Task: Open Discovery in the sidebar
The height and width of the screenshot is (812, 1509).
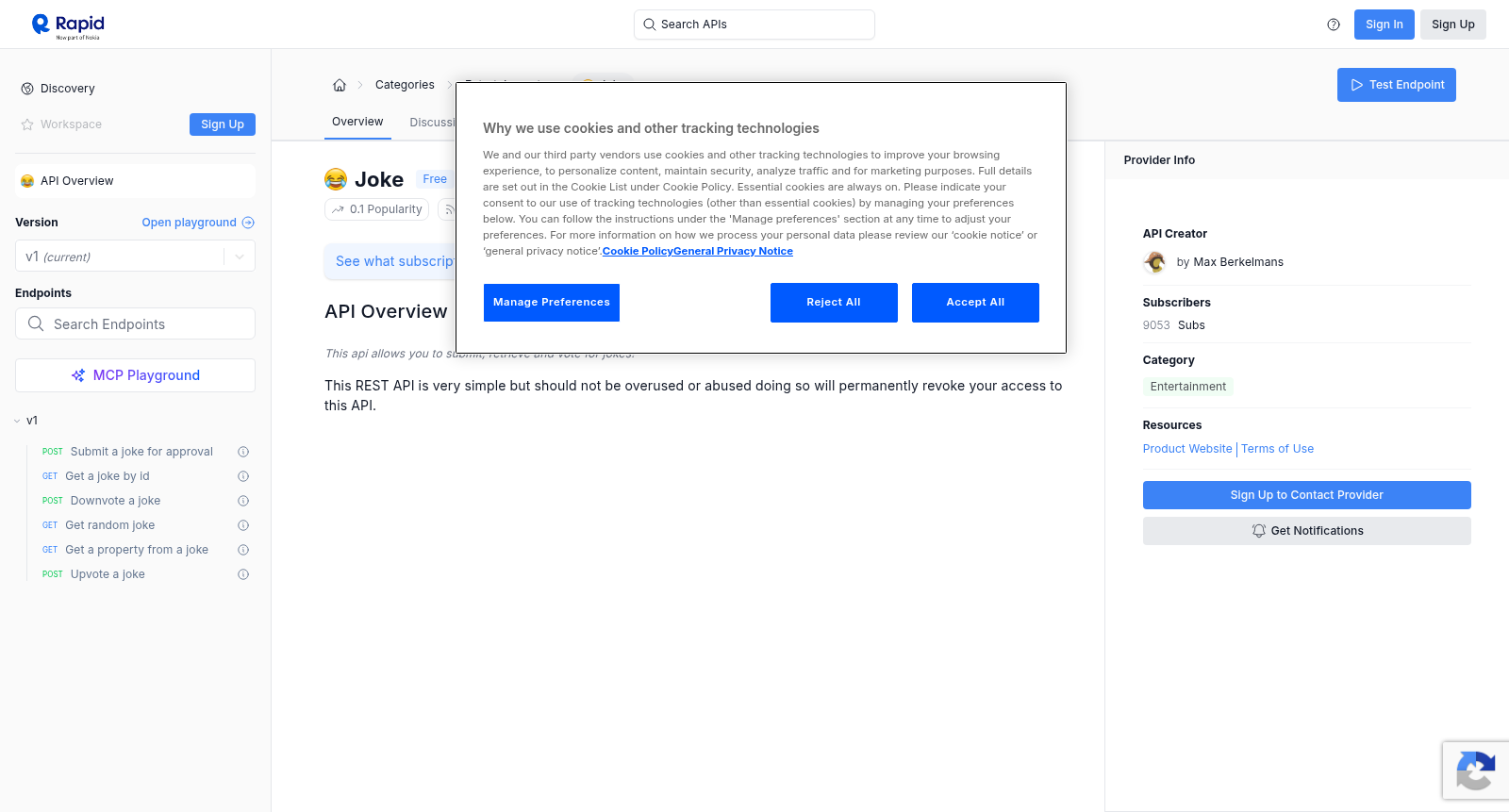Action: [x=68, y=89]
